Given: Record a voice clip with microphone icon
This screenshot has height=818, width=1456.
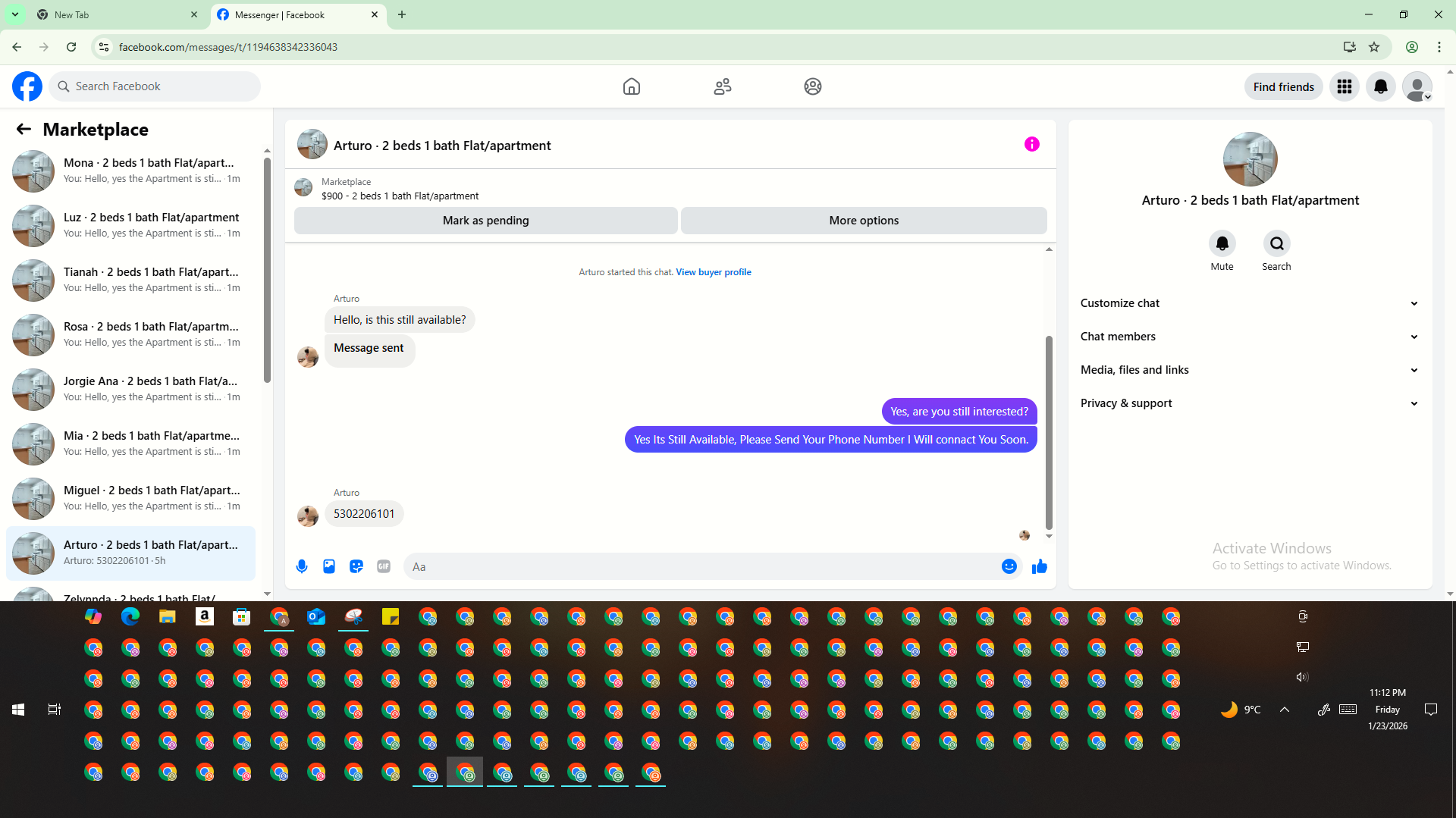Looking at the screenshot, I should click(x=302, y=566).
